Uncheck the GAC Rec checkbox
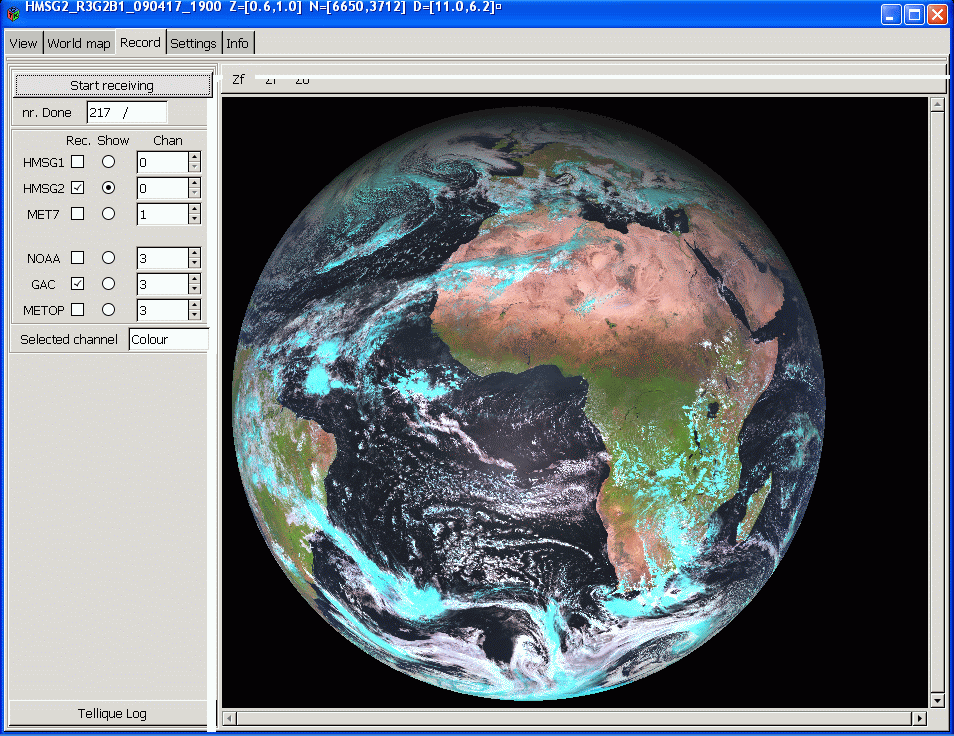Viewport: 954px width, 736px height. [x=77, y=284]
